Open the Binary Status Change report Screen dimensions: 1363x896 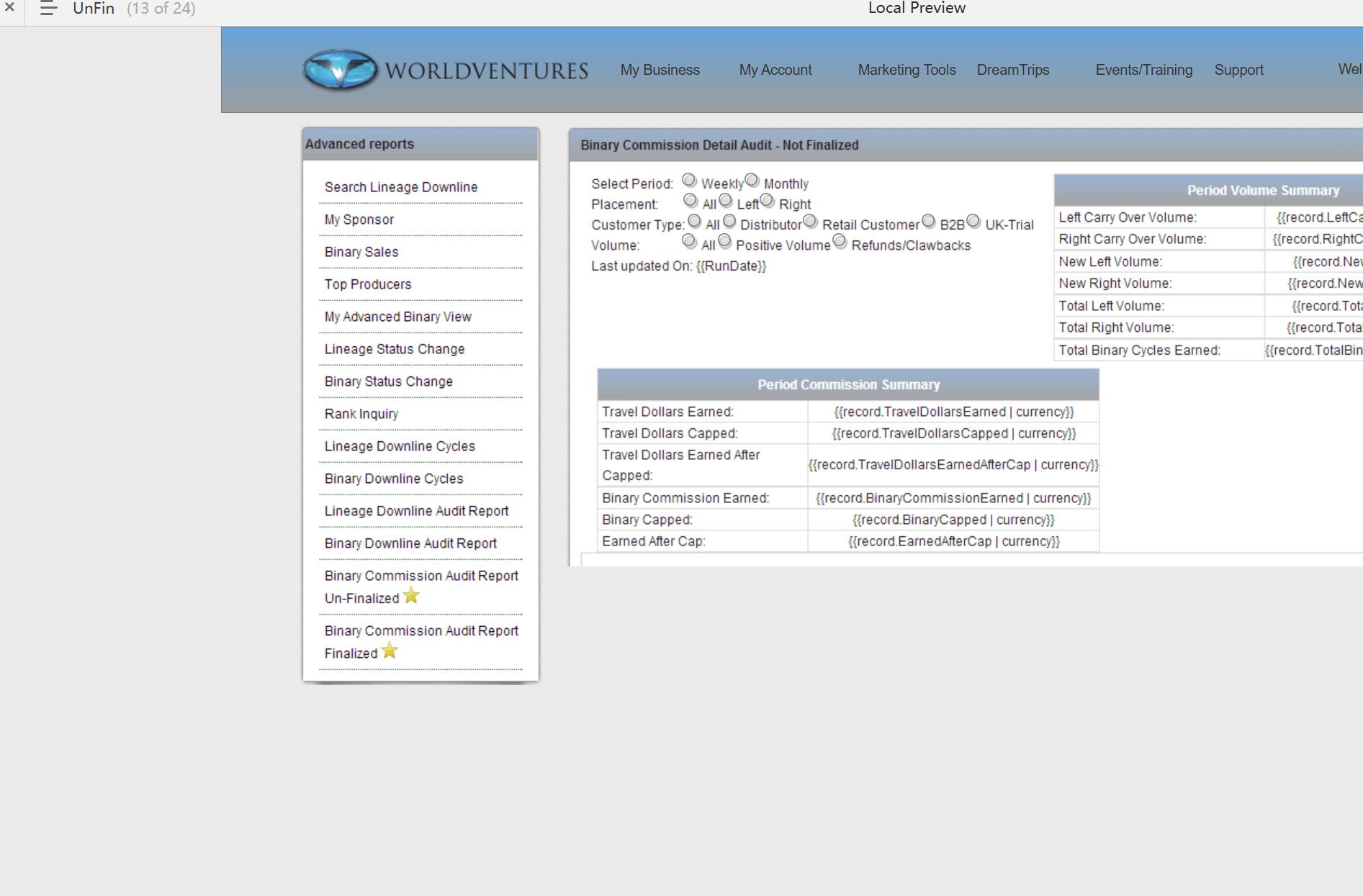[x=389, y=381]
